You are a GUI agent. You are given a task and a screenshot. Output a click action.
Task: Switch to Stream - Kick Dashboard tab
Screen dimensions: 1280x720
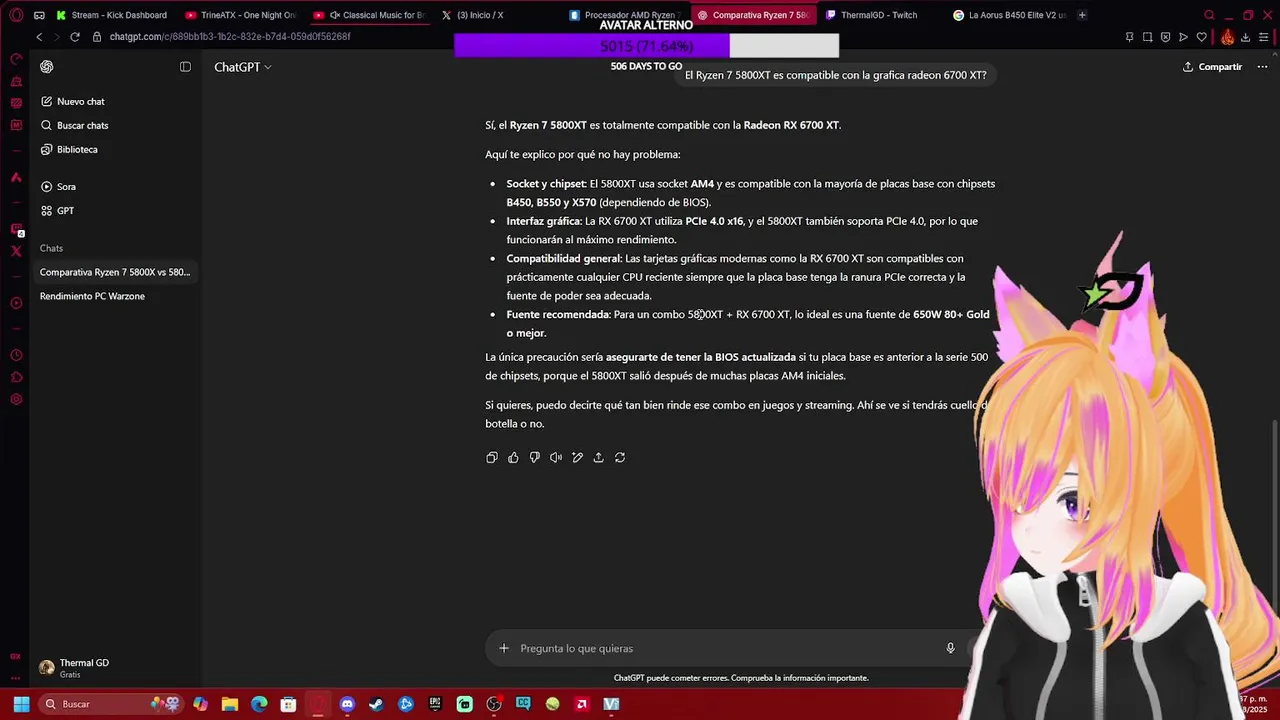tap(112, 15)
